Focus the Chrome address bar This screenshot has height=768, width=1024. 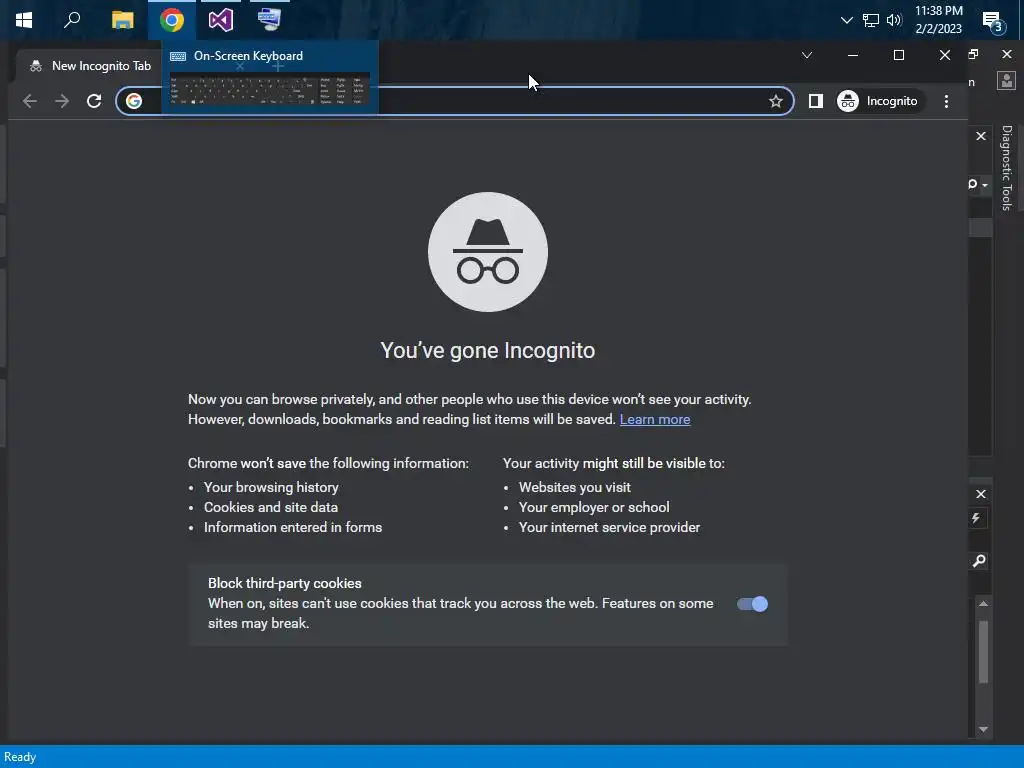point(455,101)
